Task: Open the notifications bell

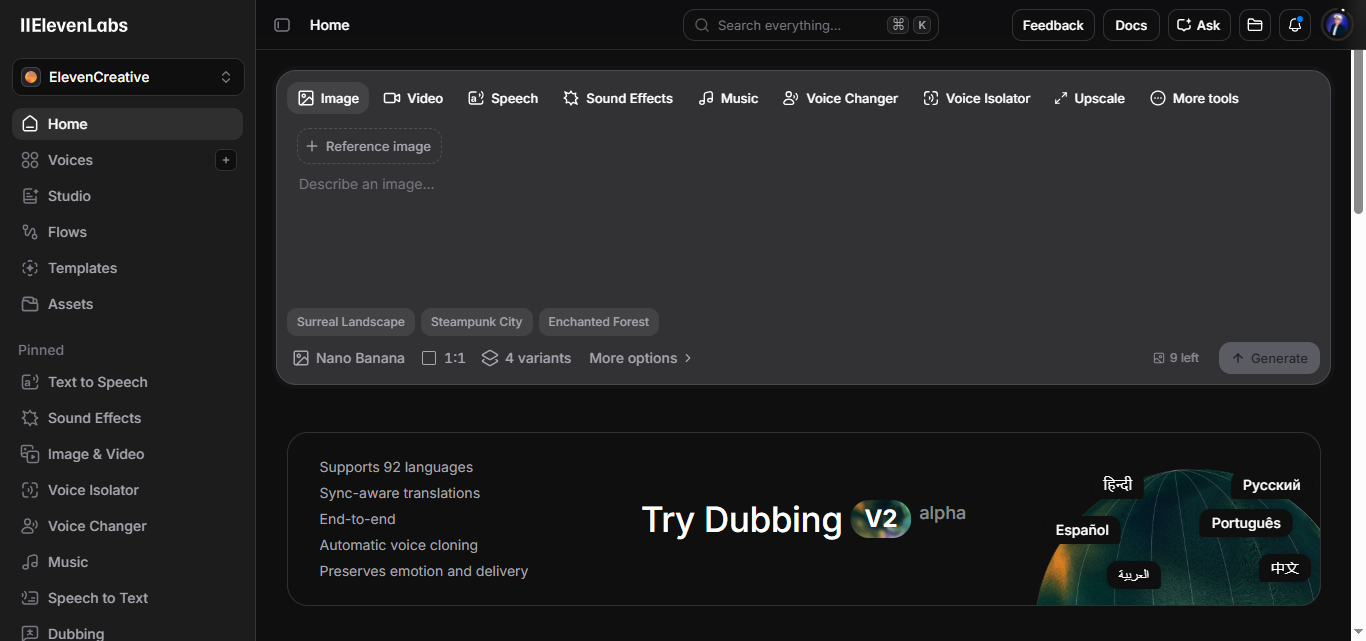Action: pos(1295,25)
